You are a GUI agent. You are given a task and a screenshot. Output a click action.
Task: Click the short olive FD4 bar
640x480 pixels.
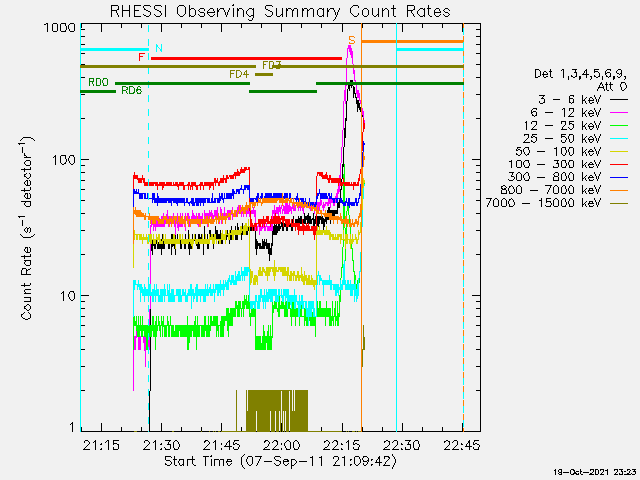point(264,74)
